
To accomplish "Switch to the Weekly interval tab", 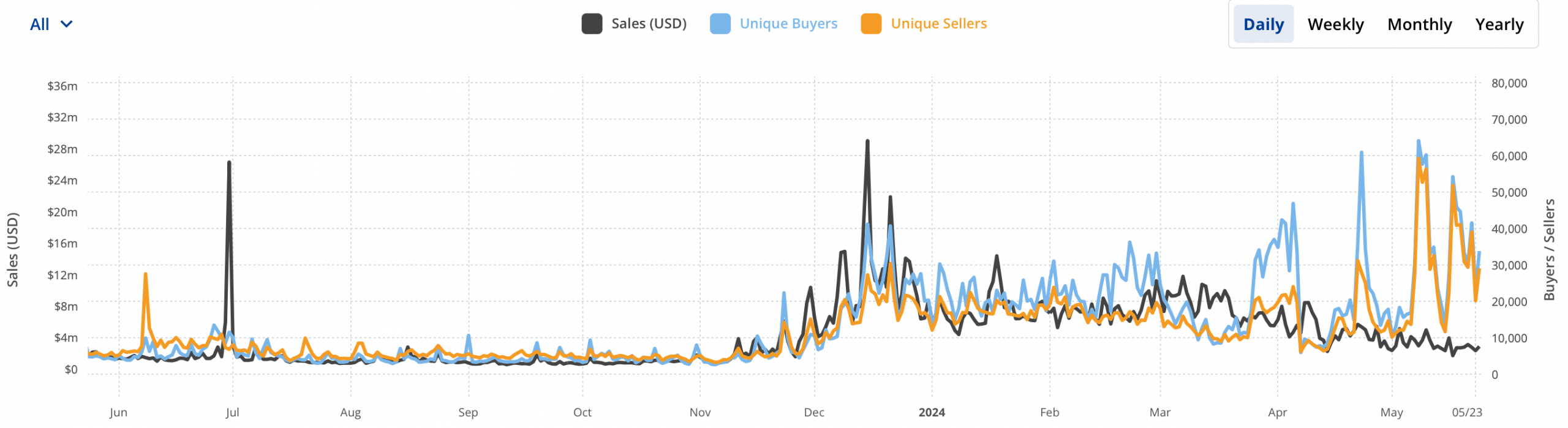I will point(1335,24).
